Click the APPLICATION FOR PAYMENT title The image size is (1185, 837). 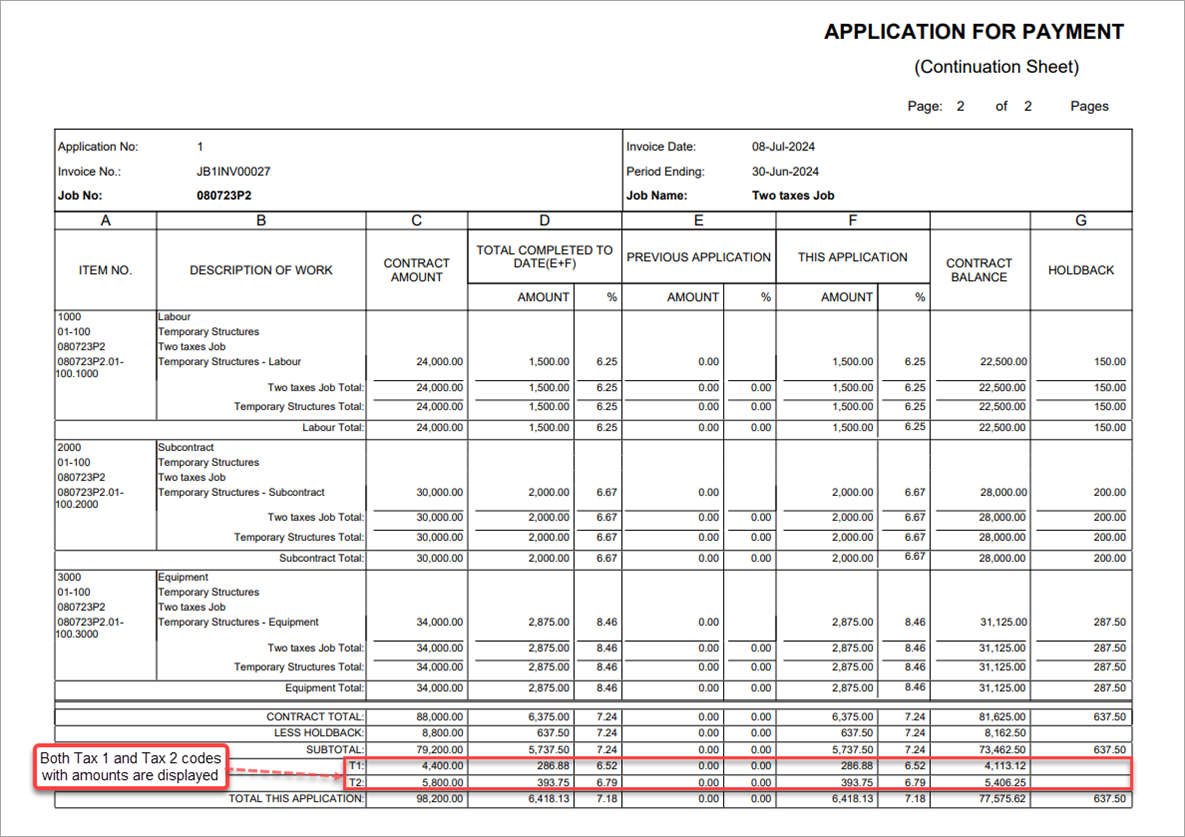[x=973, y=32]
